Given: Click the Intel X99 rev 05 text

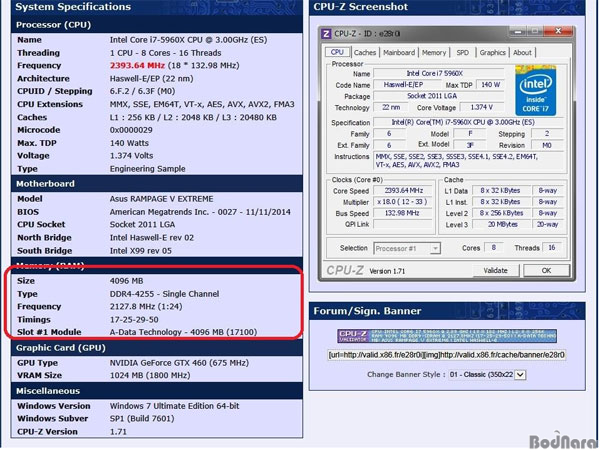Looking at the screenshot, I should [141, 251].
